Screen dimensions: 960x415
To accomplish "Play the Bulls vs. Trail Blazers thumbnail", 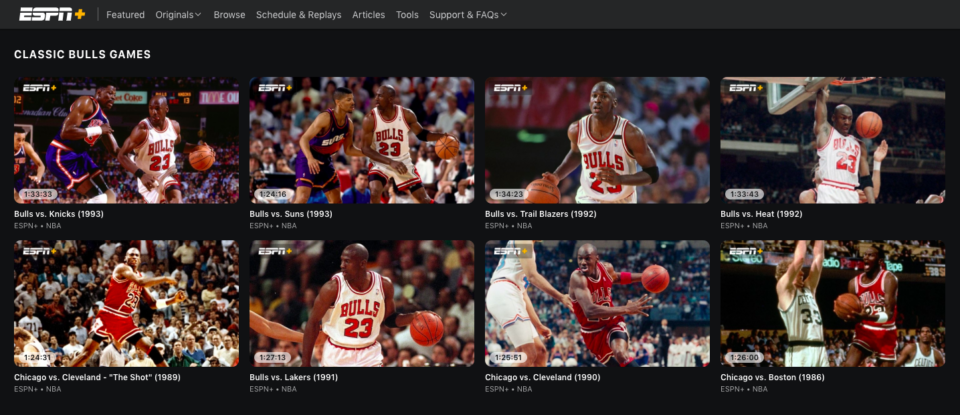I will click(x=598, y=140).
